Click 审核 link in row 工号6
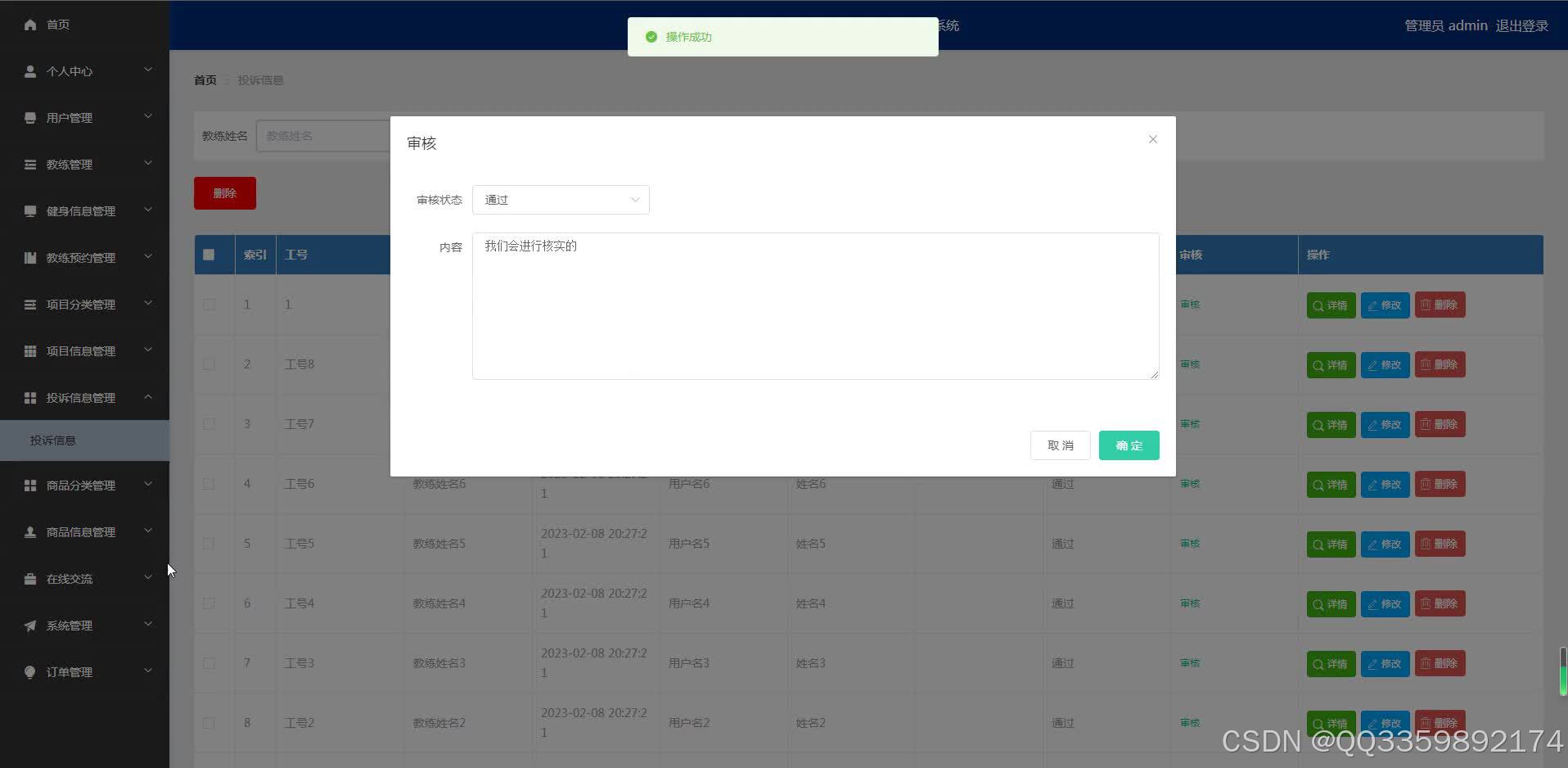 tap(1190, 484)
